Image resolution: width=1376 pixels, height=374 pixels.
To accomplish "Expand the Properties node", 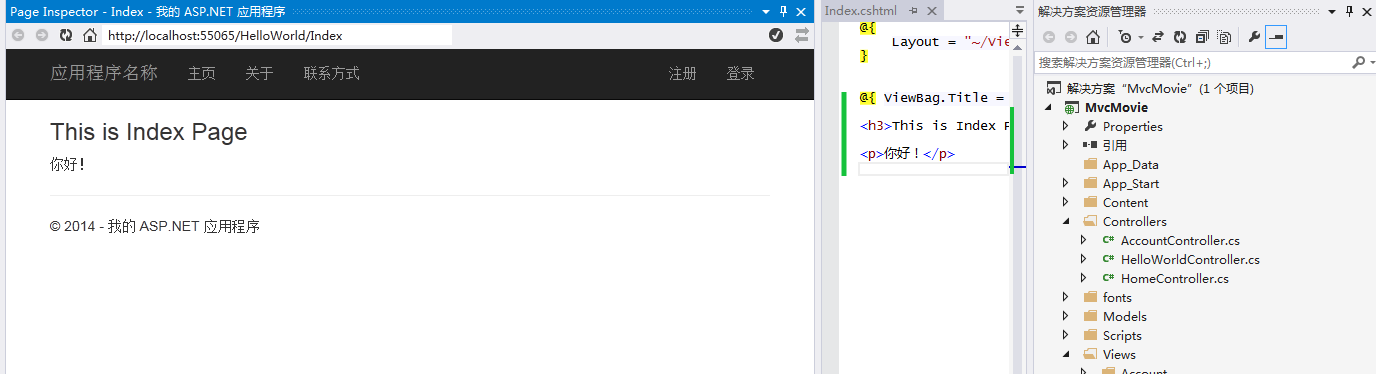I will click(x=1066, y=126).
